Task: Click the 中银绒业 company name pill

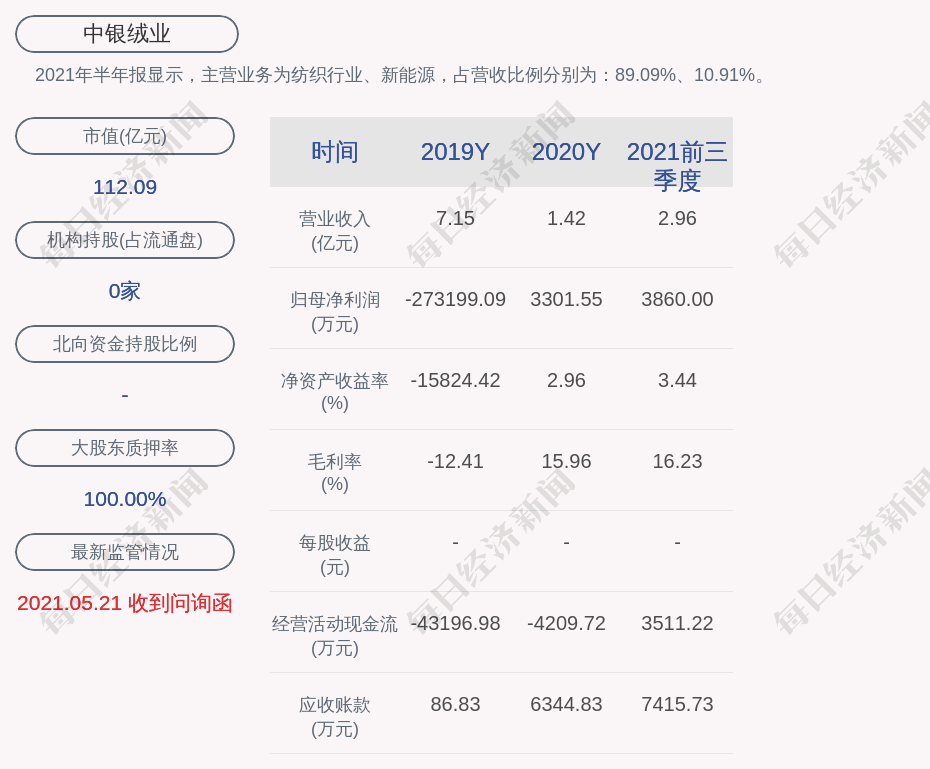Action: 127,34
